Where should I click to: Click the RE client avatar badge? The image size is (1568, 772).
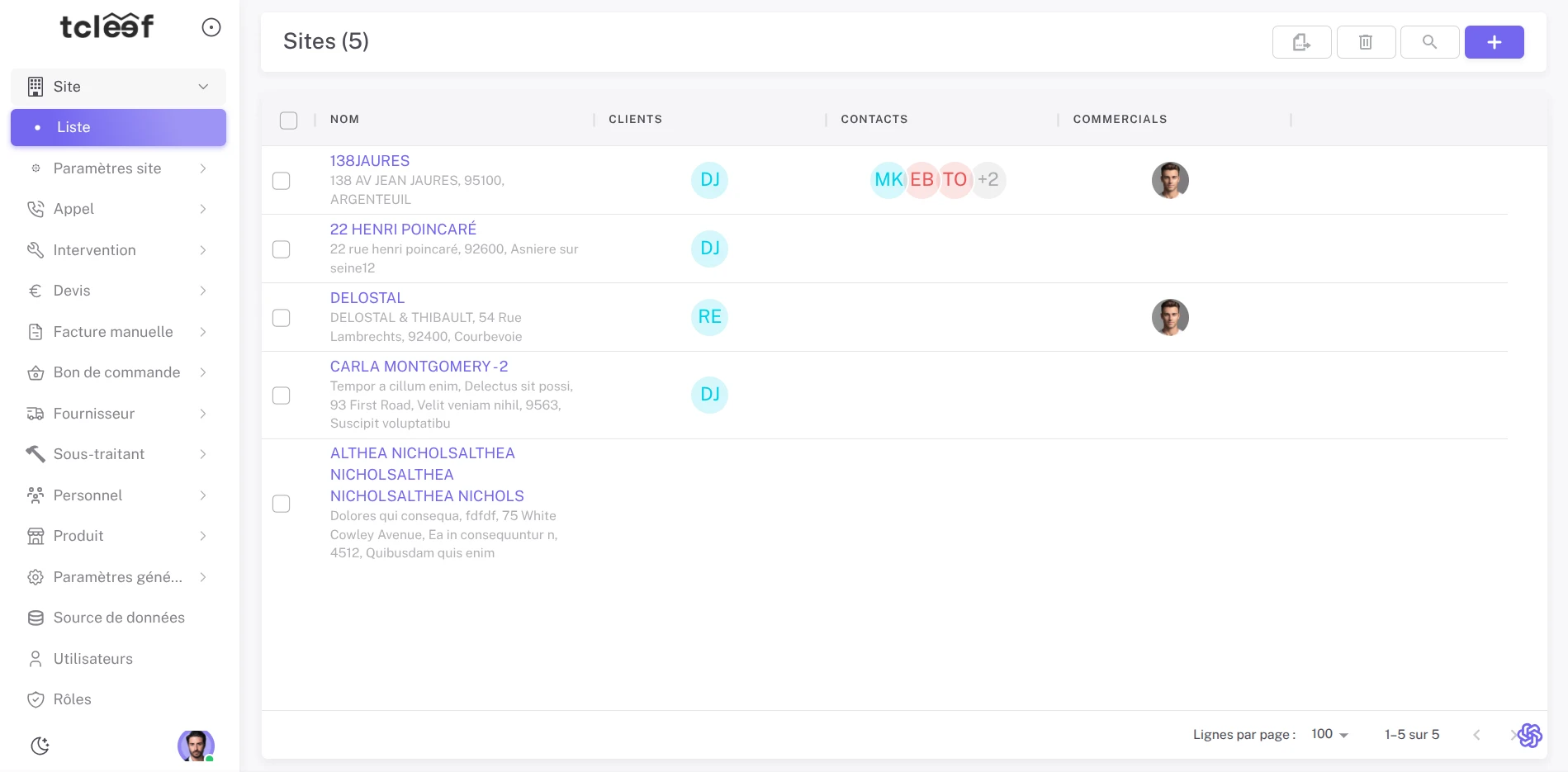(709, 317)
